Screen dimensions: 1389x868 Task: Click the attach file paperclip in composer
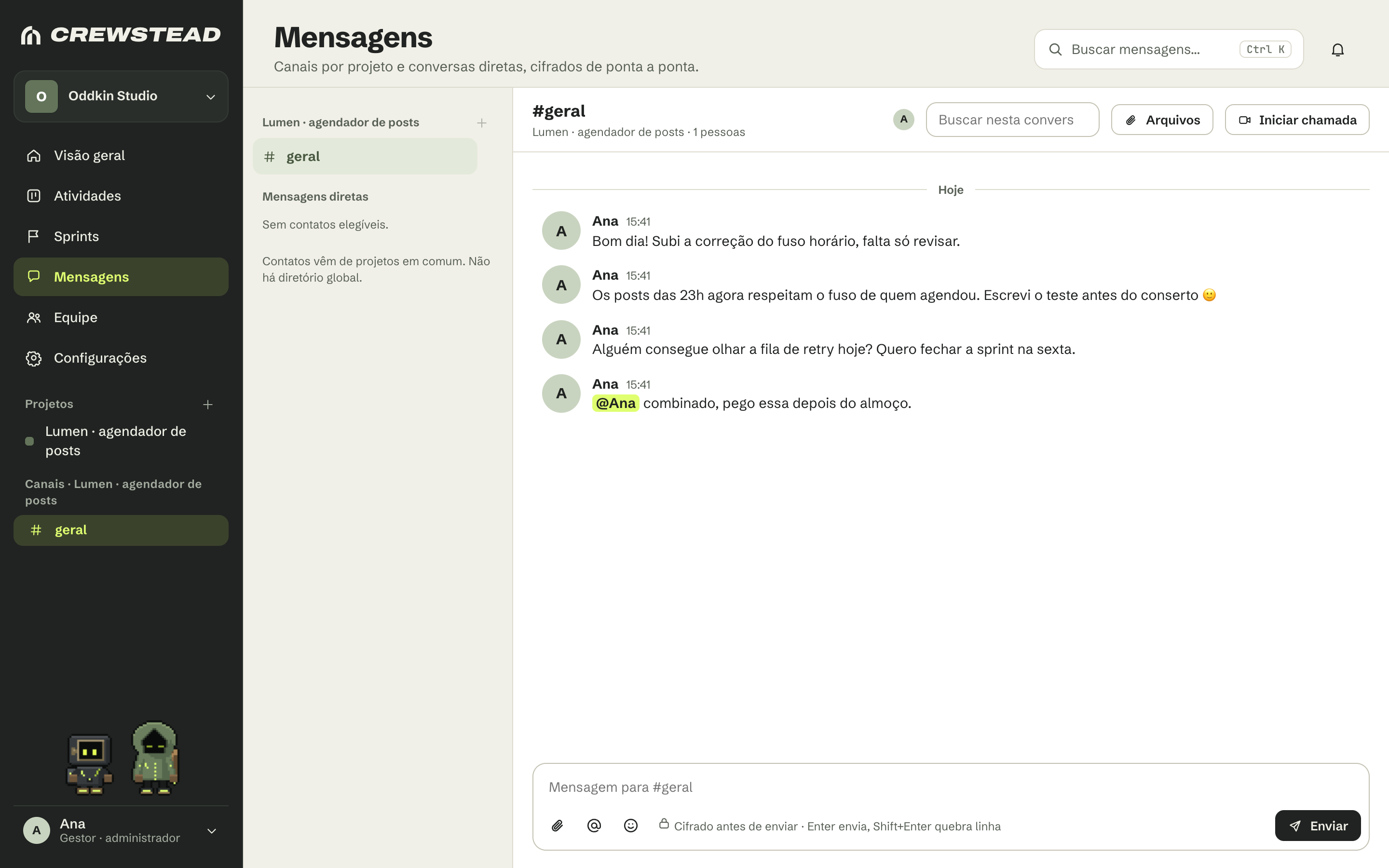558,826
